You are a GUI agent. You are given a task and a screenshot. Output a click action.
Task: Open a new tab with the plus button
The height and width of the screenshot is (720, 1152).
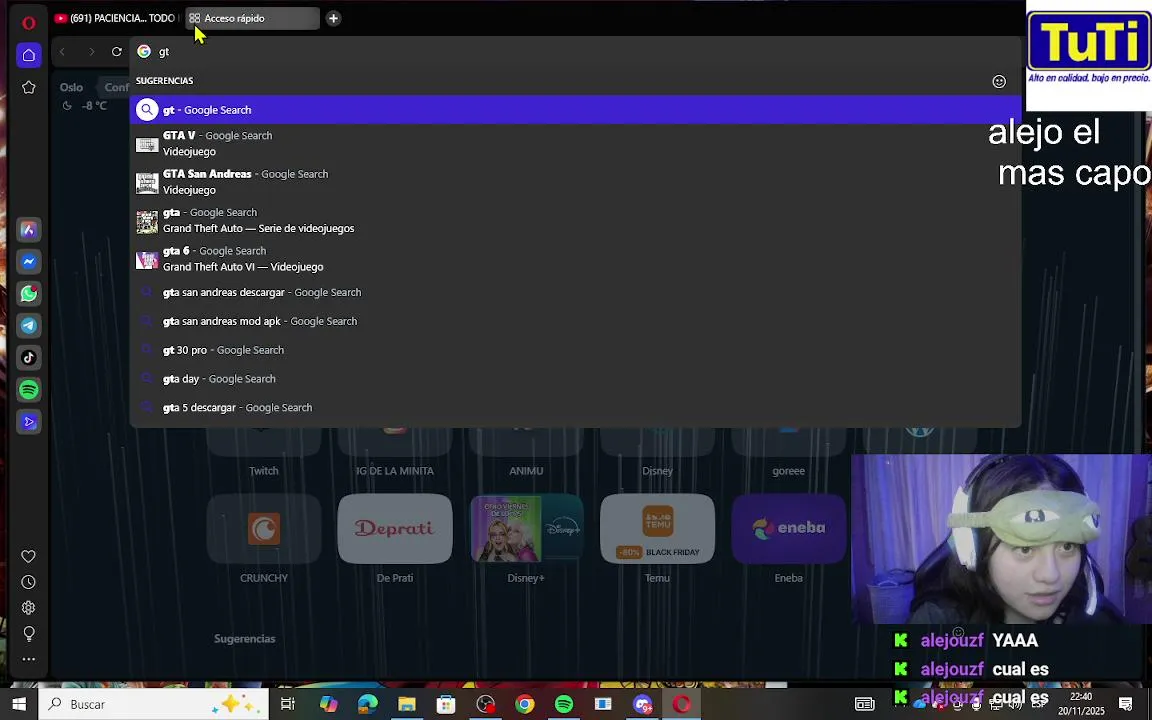point(334,18)
